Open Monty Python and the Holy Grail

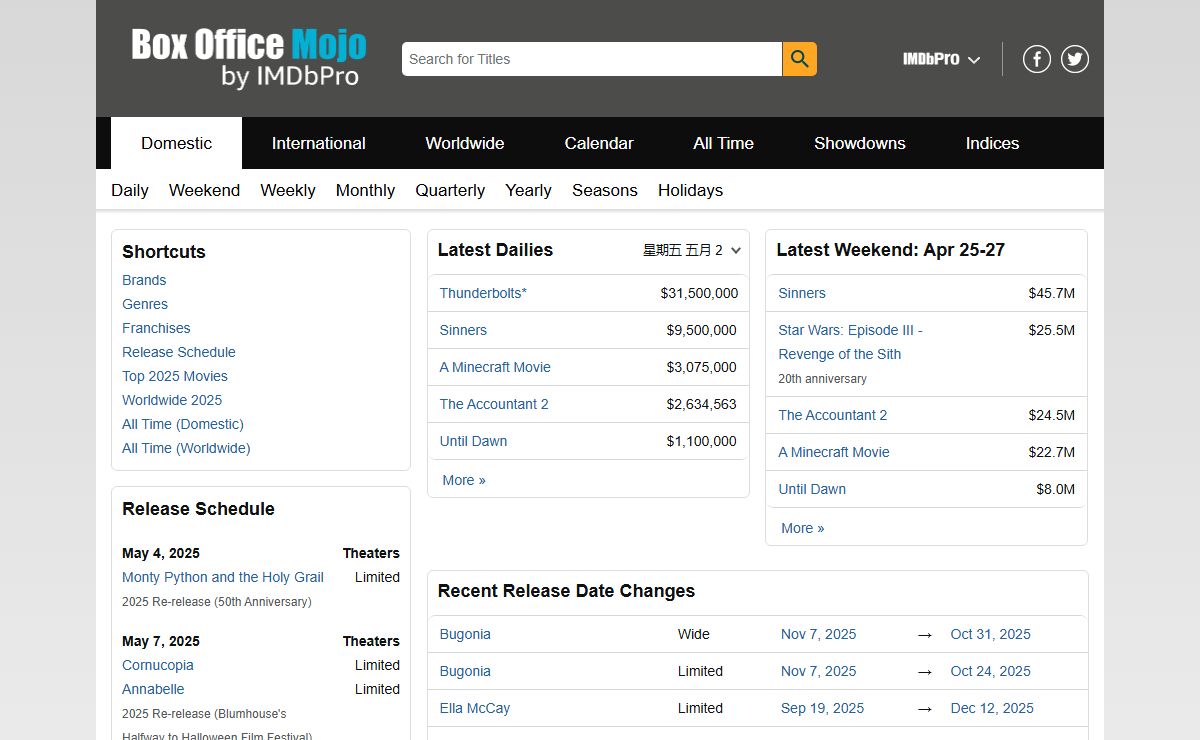[223, 577]
